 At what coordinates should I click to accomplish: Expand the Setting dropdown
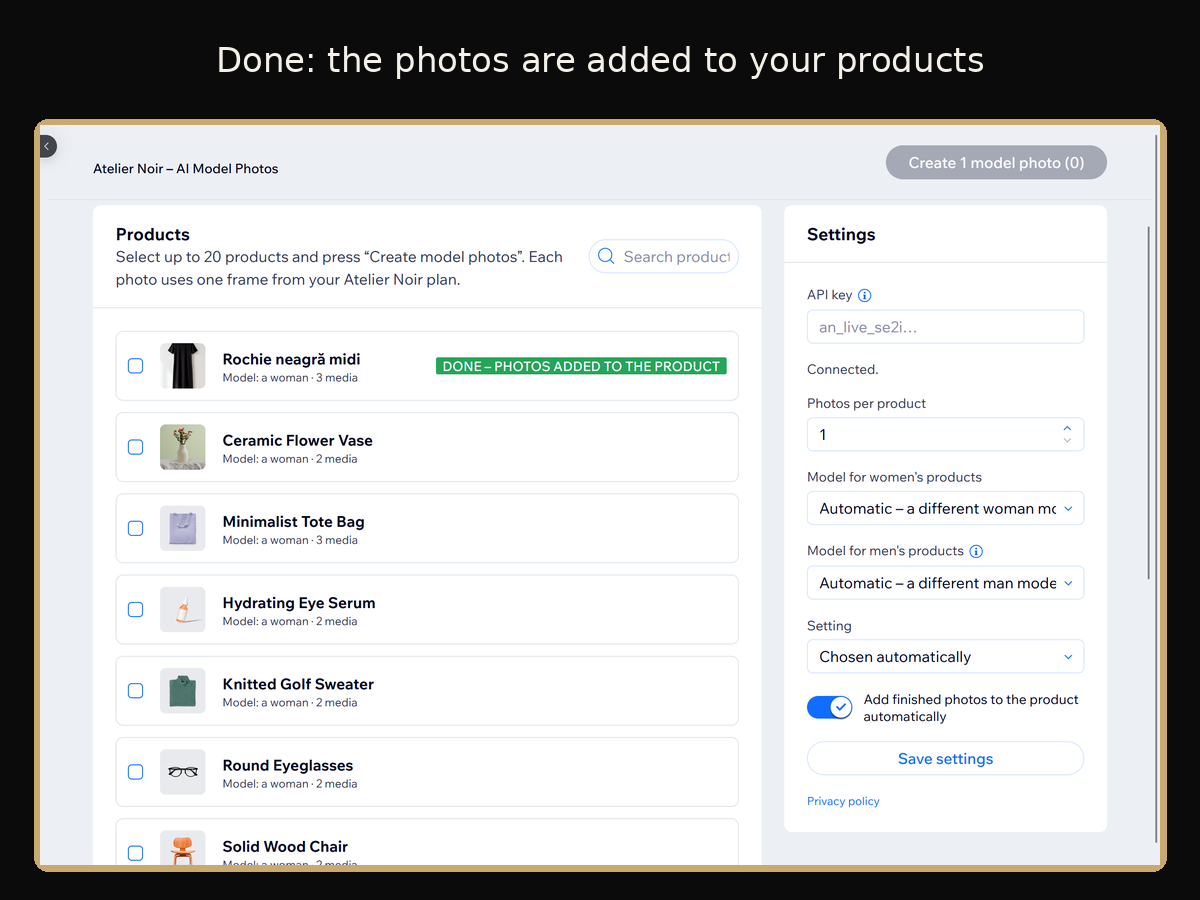click(x=945, y=657)
